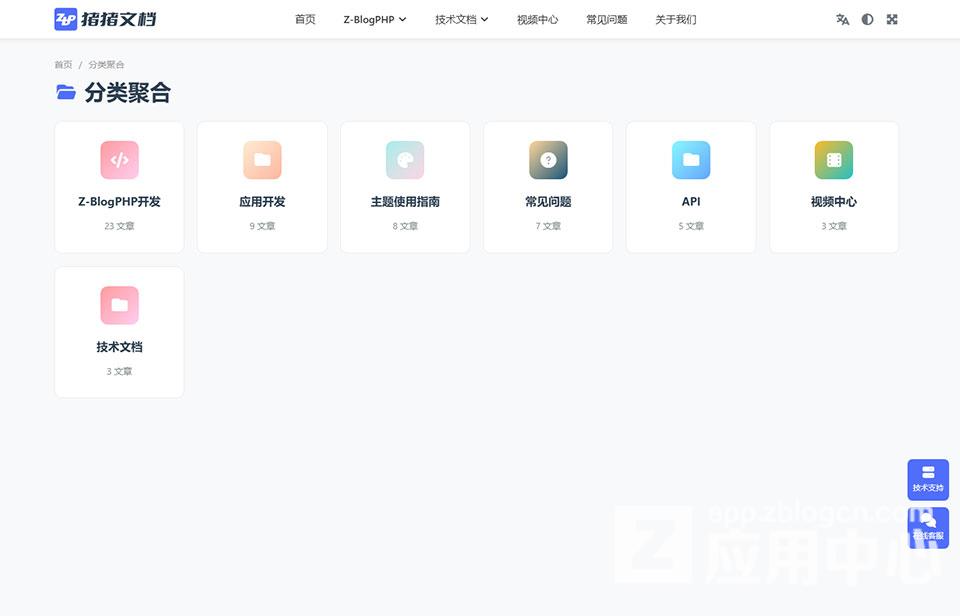Click the fullscreen icon in the navbar
This screenshot has height=616, width=960.
click(x=891, y=19)
